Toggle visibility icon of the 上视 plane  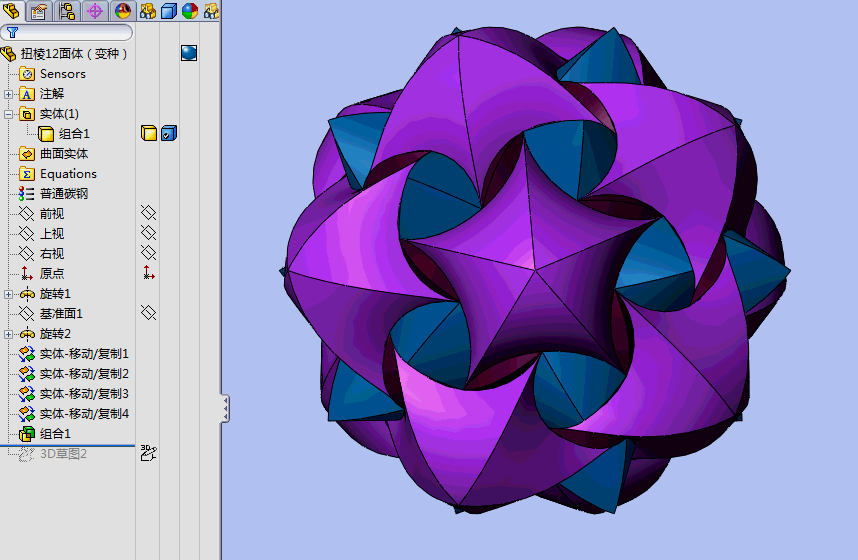pyautogui.click(x=148, y=233)
